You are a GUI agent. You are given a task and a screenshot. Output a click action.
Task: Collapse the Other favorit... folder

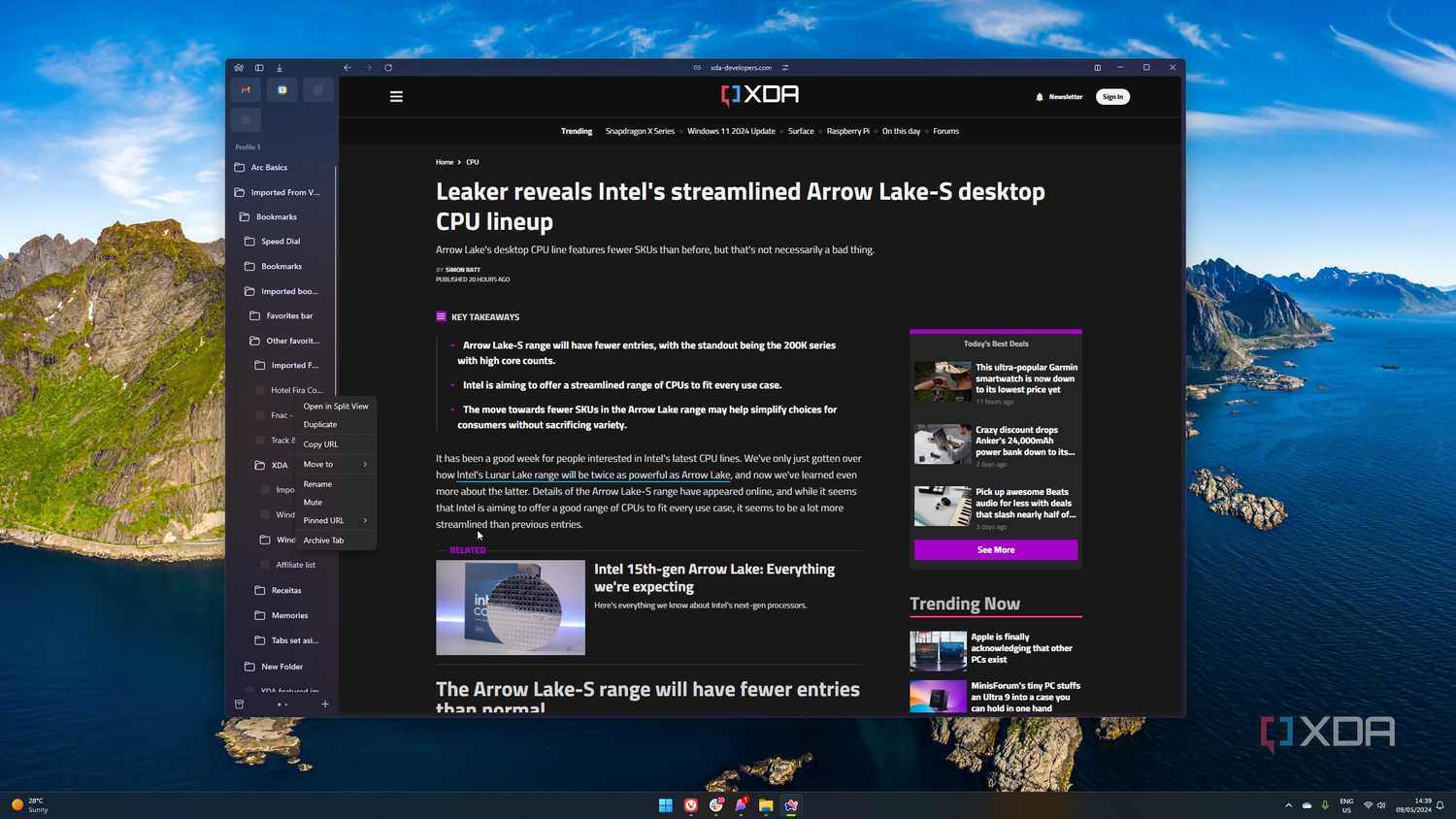pos(282,341)
